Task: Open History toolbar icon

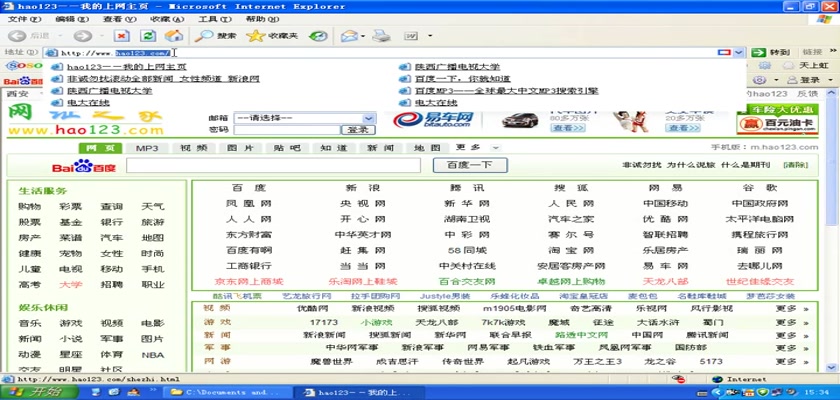Action: click(x=318, y=36)
